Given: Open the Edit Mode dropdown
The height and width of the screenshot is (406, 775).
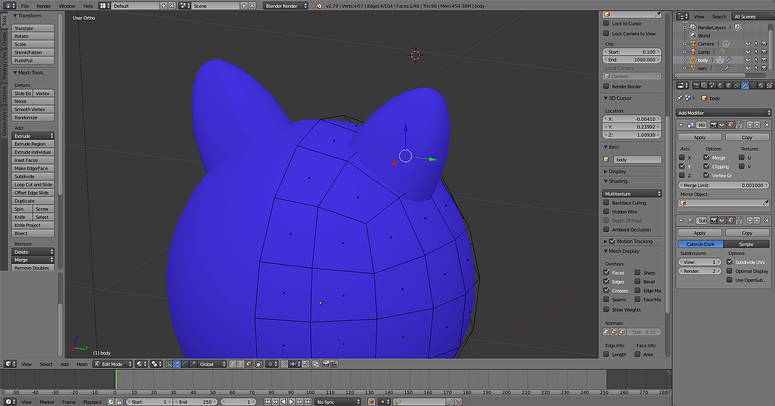Looking at the screenshot, I should [113, 364].
